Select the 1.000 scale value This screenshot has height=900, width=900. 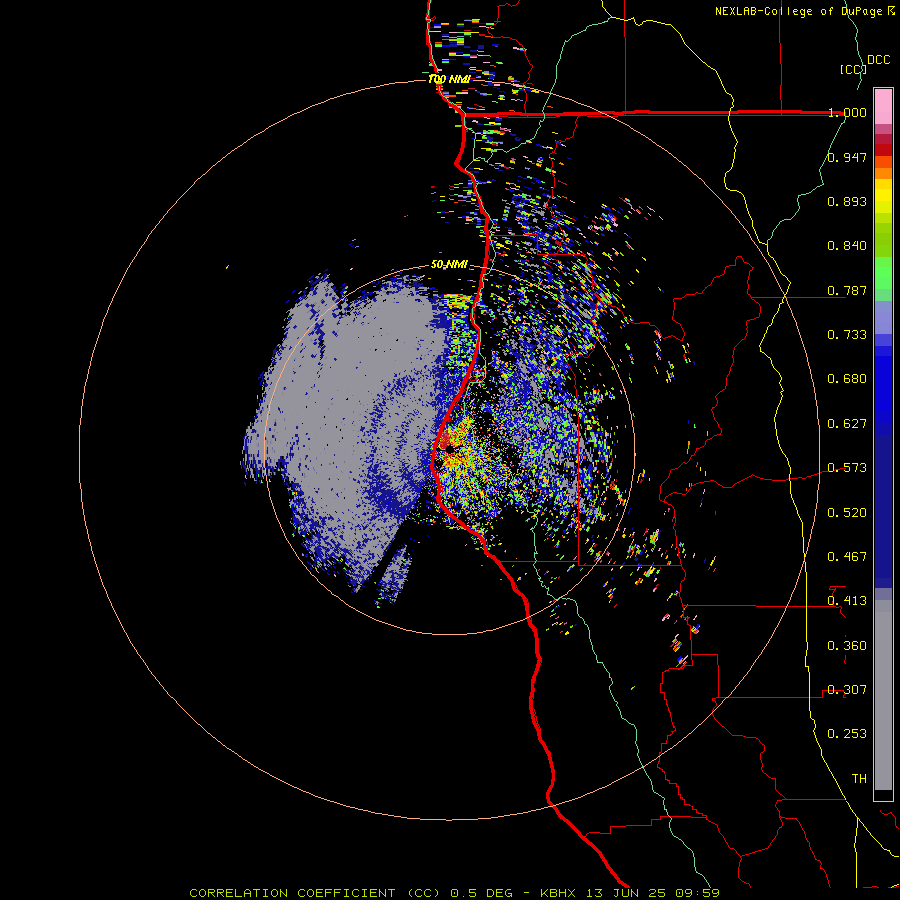tap(847, 112)
